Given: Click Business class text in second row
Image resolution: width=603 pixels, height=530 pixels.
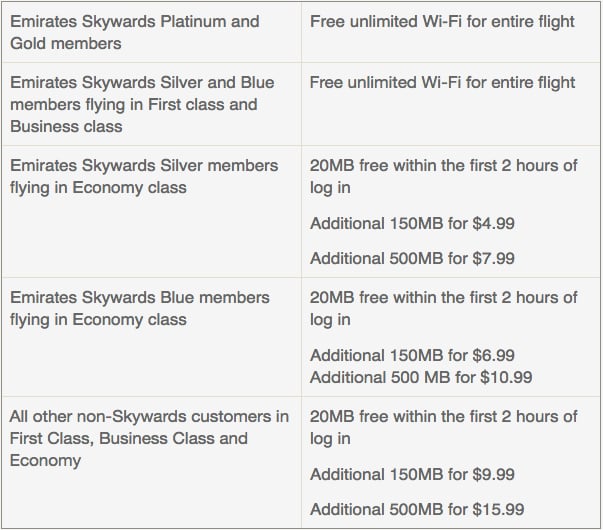Looking at the screenshot, I should [66, 127].
